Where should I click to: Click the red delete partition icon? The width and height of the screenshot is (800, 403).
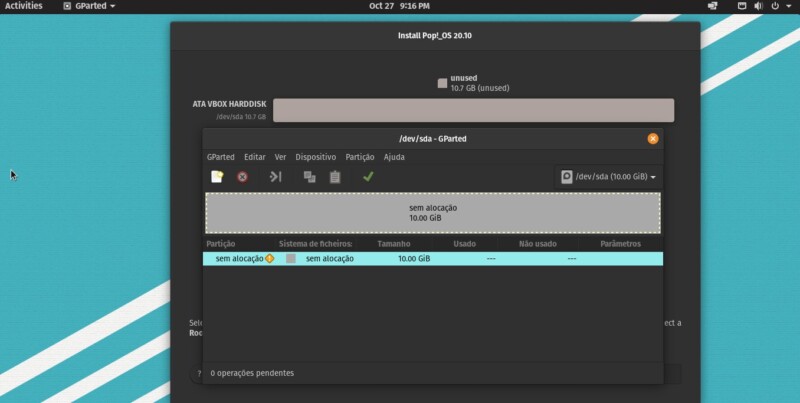tap(242, 177)
